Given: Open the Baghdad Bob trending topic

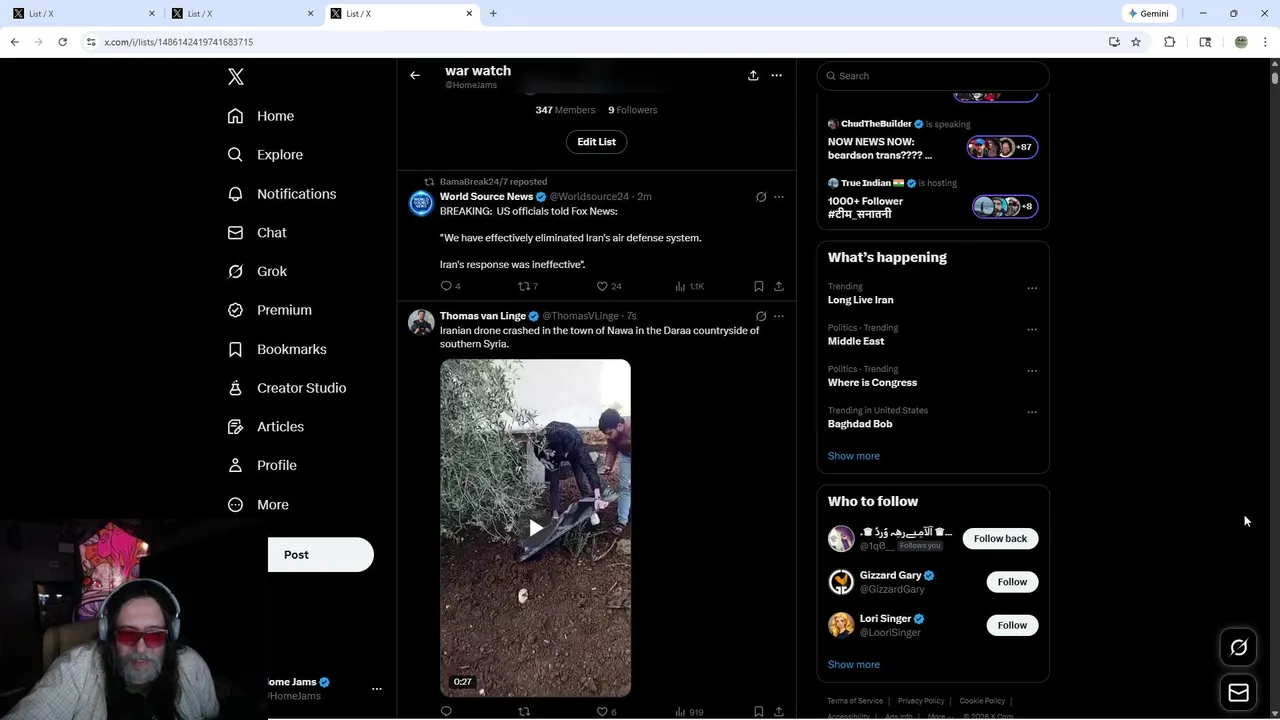Looking at the screenshot, I should (860, 424).
